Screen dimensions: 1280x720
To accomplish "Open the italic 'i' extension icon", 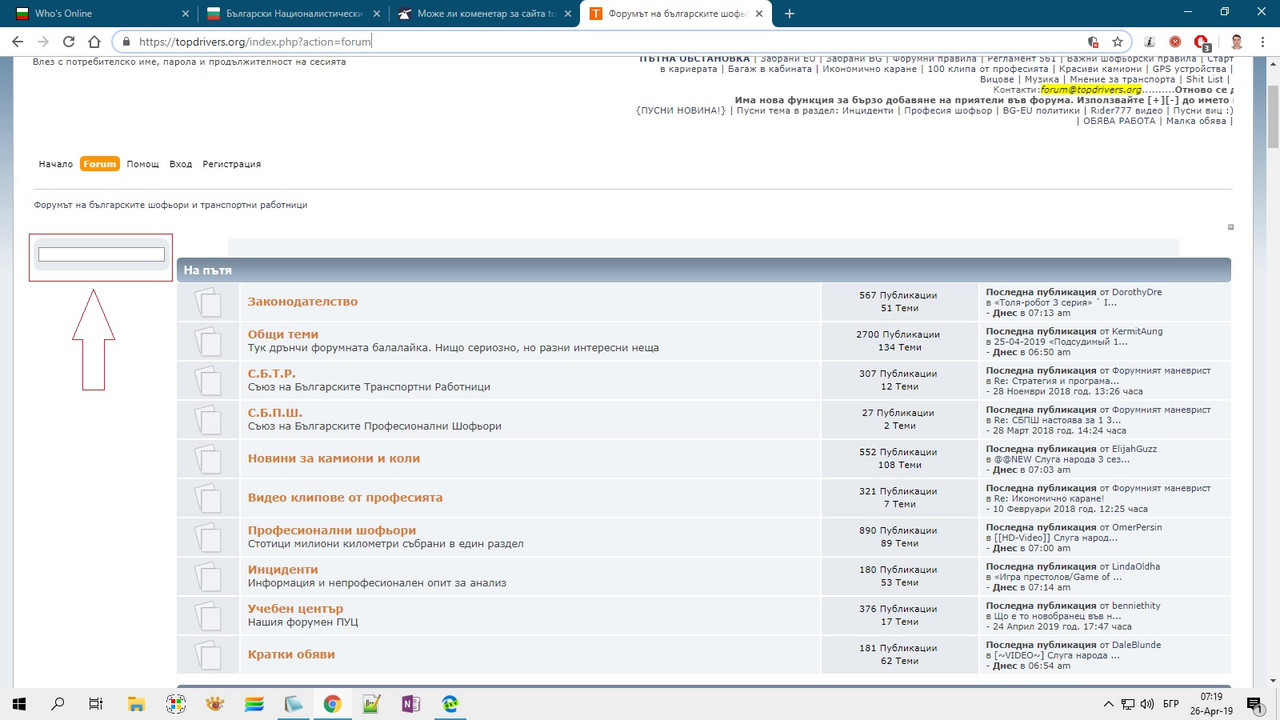I will pyautogui.click(x=1150, y=42).
